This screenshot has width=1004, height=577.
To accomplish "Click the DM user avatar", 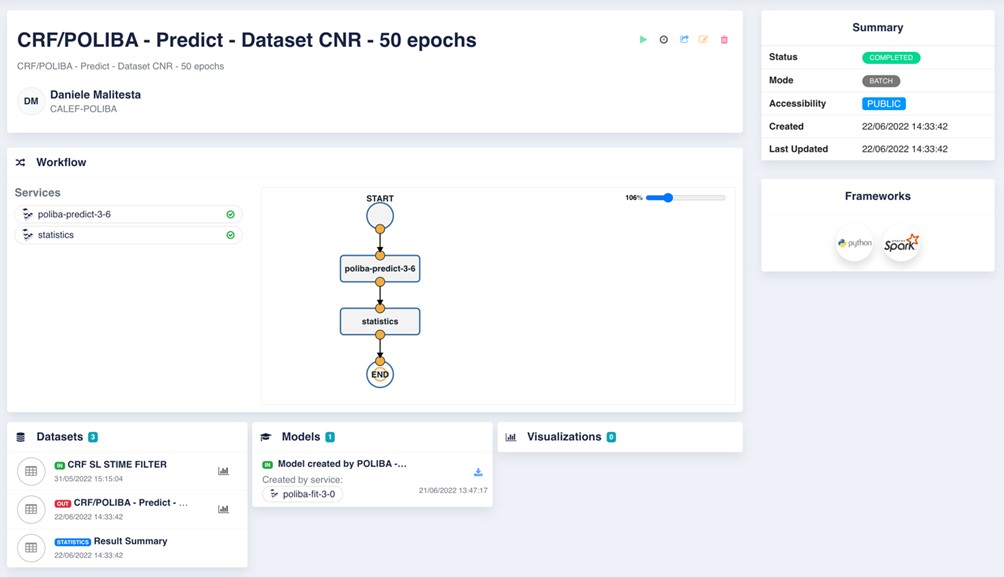I will pyautogui.click(x=31, y=101).
